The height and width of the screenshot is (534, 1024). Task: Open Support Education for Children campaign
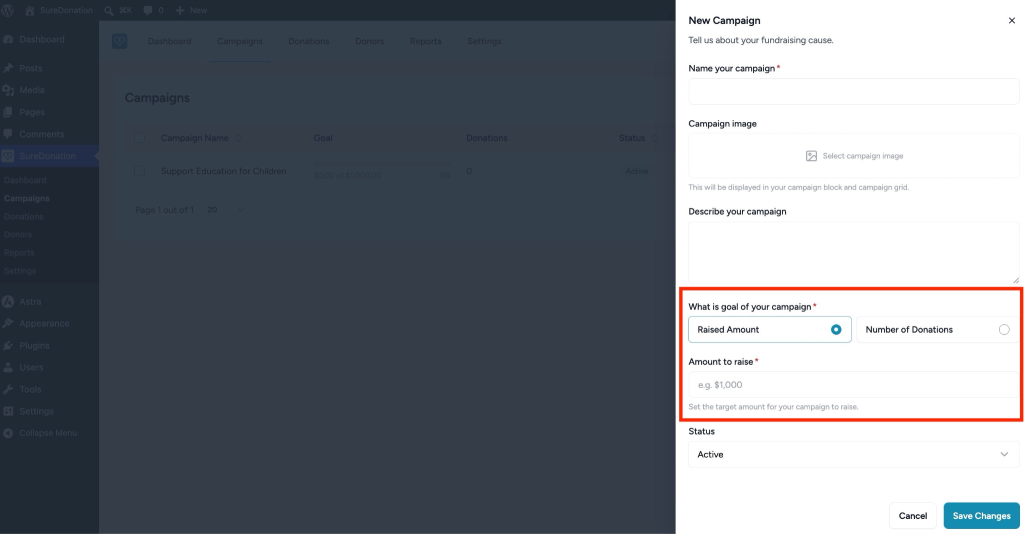223,171
